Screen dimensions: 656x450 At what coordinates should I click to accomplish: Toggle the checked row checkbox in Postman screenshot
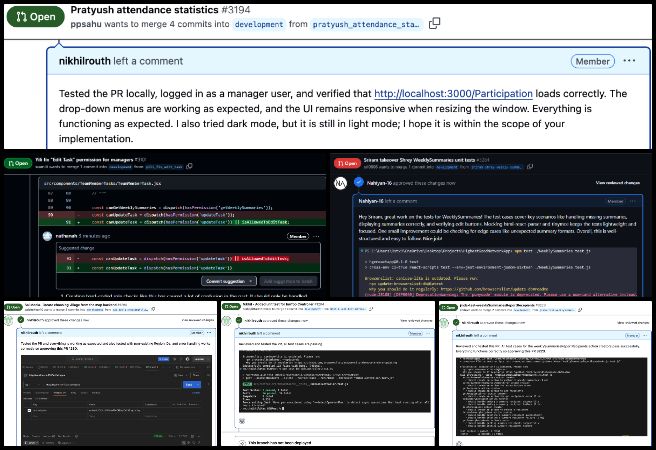tap(29, 411)
